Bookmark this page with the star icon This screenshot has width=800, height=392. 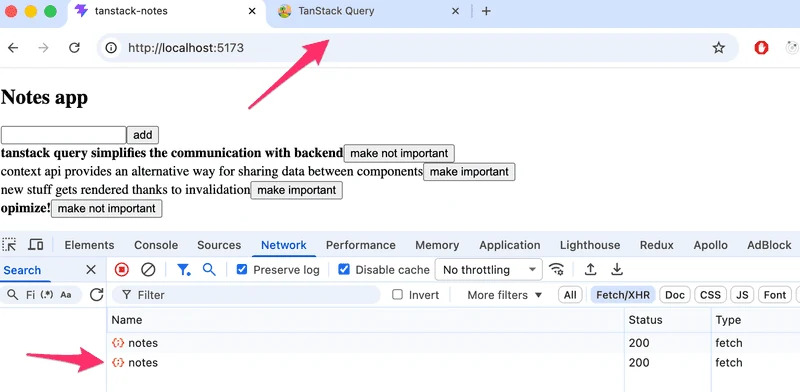coord(718,48)
